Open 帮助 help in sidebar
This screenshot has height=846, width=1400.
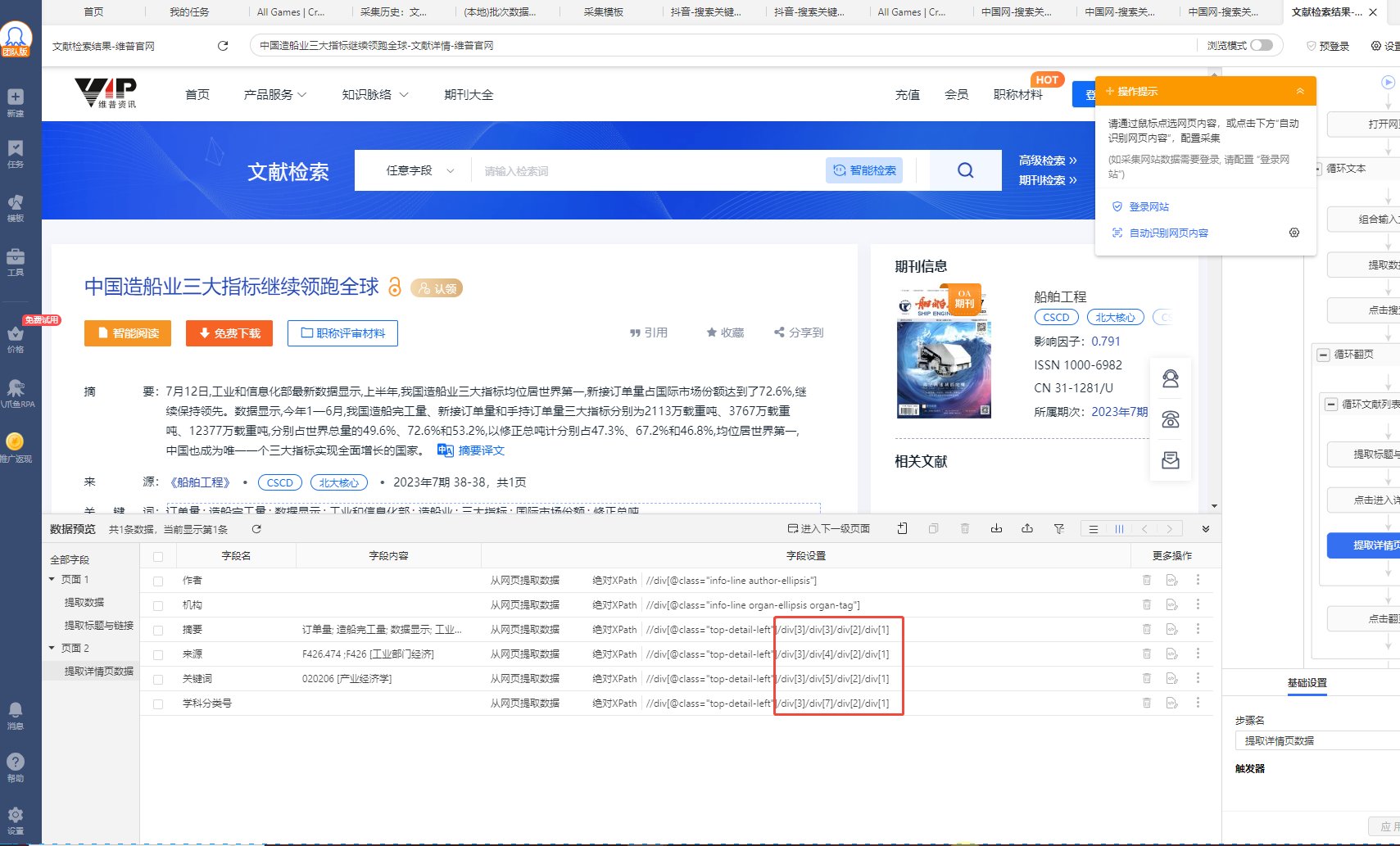point(16,767)
